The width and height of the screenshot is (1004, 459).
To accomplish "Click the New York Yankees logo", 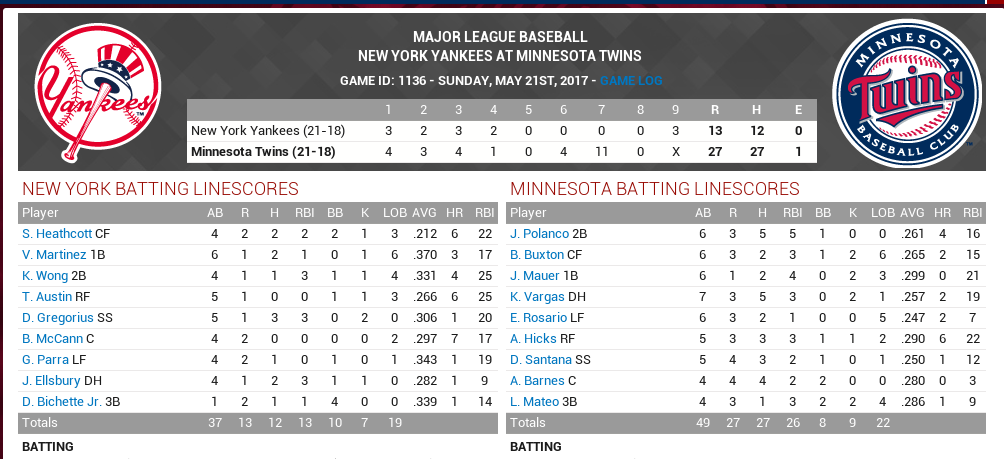I will pyautogui.click(x=96, y=92).
